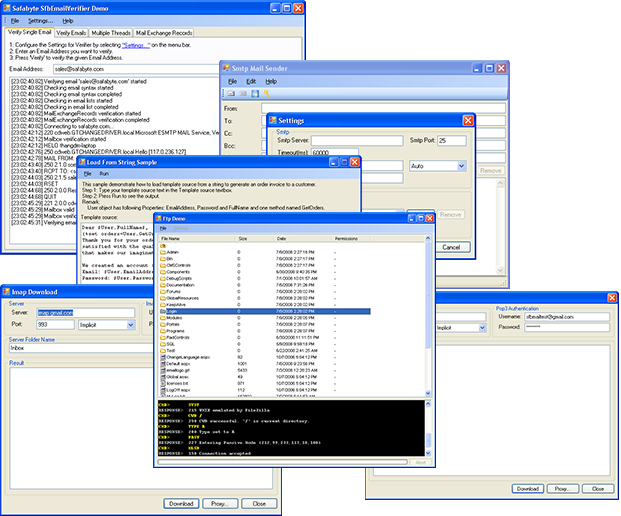Select the Forums folder icon in Ftp Demo
621x516 pixels.
[163, 291]
